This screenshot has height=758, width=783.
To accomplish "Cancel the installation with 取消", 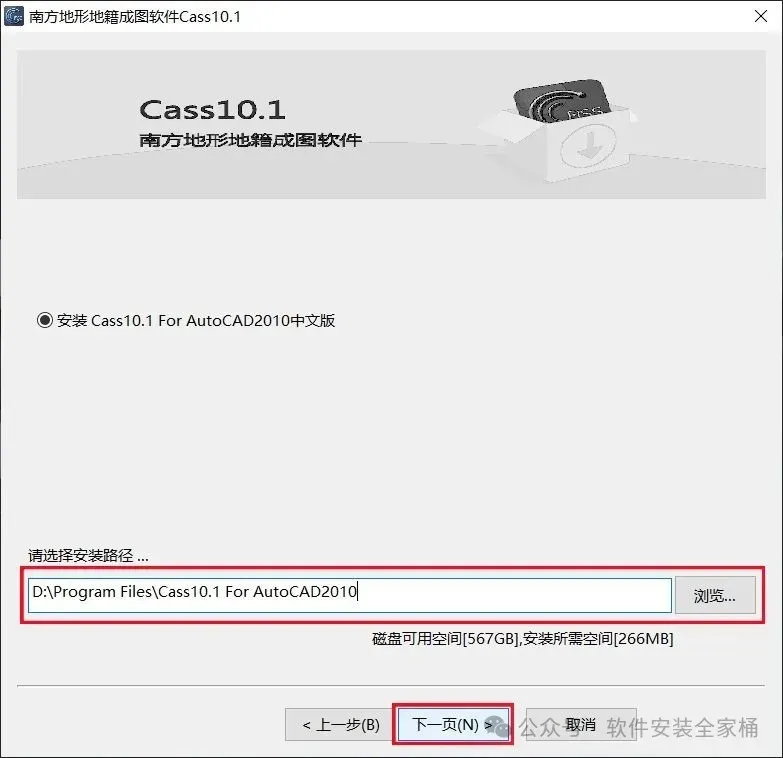I will pos(581,724).
